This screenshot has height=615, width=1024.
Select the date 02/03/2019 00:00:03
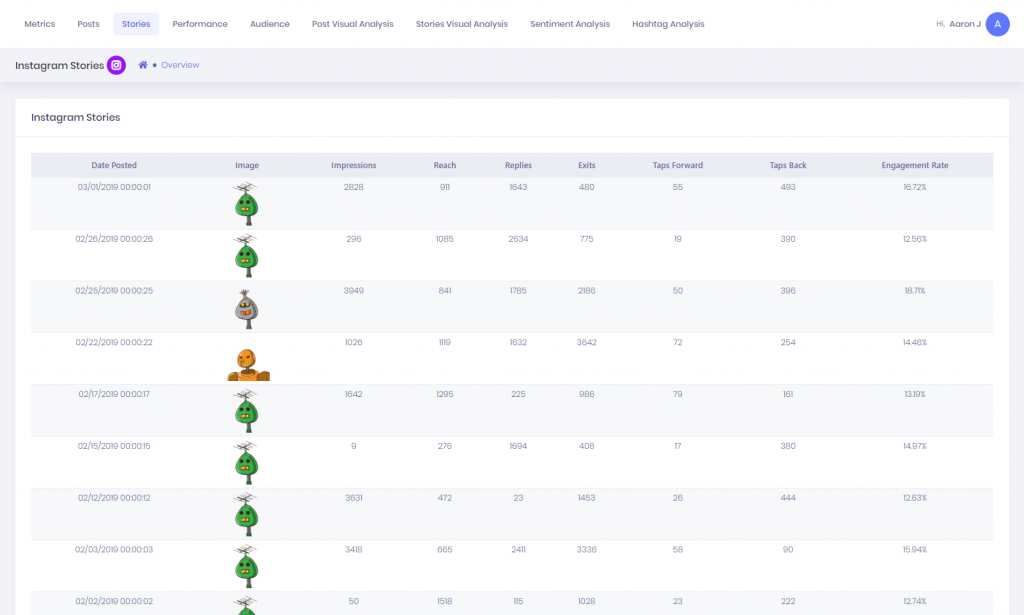point(114,550)
